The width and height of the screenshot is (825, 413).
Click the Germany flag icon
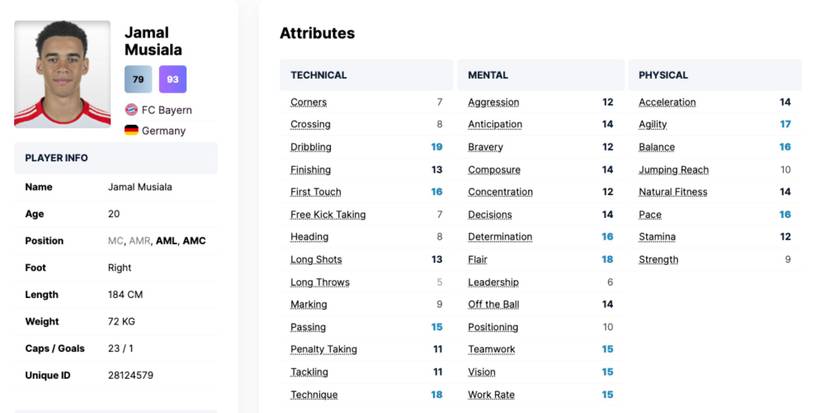[131, 131]
